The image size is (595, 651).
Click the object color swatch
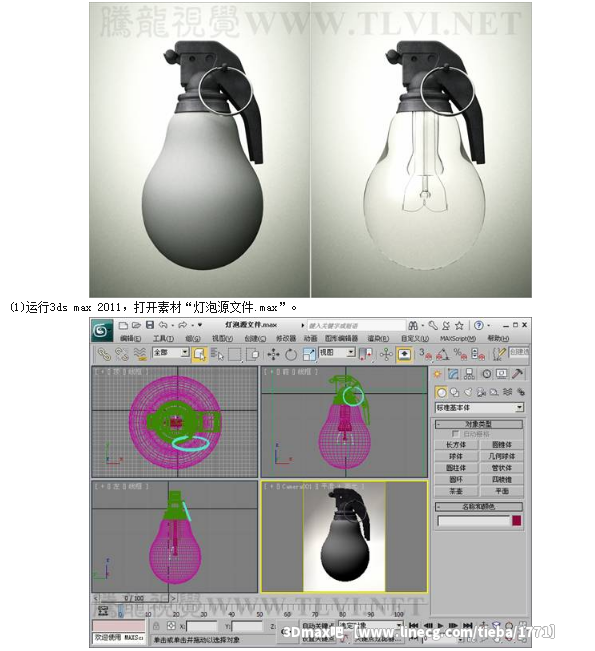[x=517, y=521]
